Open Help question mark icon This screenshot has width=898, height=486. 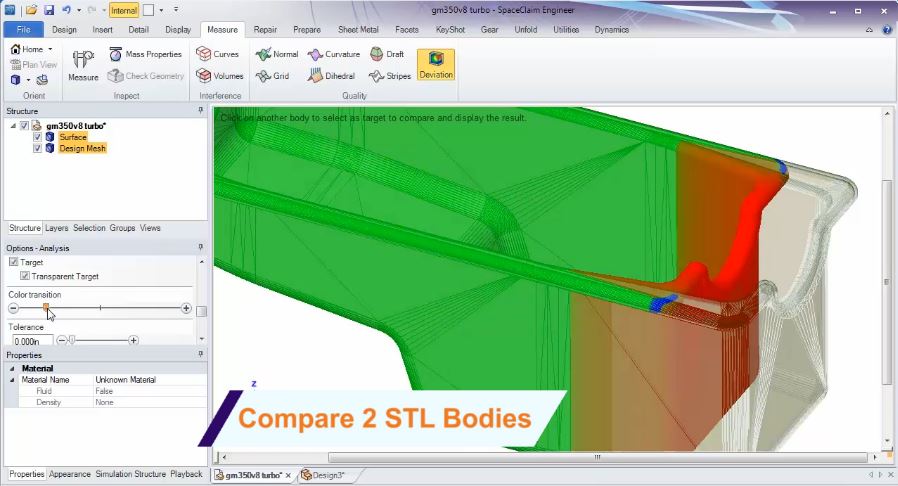[x=887, y=30]
